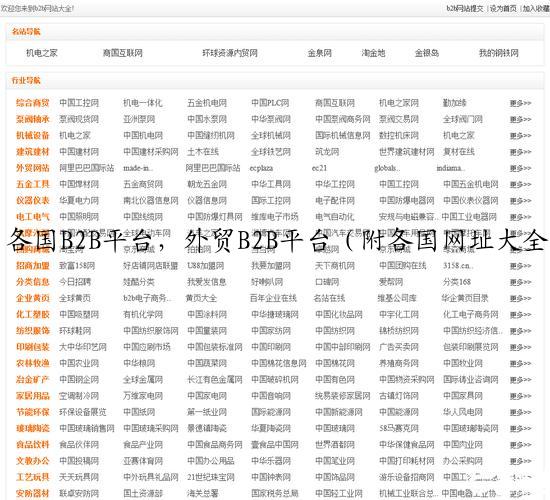Select the 建筑建材 category heading

(x=33, y=152)
